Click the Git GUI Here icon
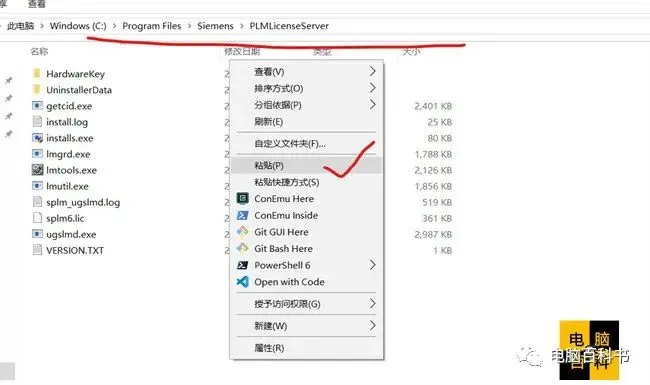Viewport: 650px width, 385px height. coord(243,232)
